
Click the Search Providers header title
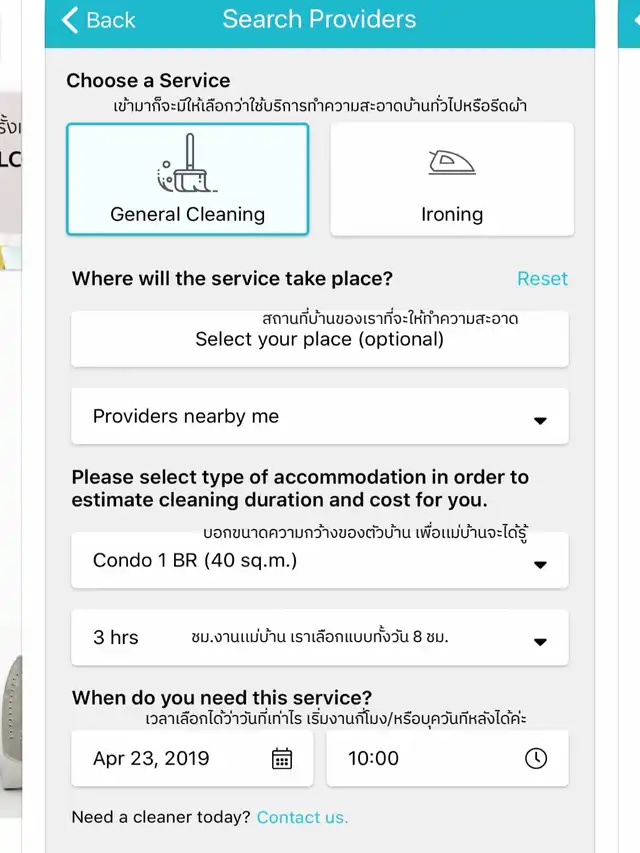pos(319,19)
